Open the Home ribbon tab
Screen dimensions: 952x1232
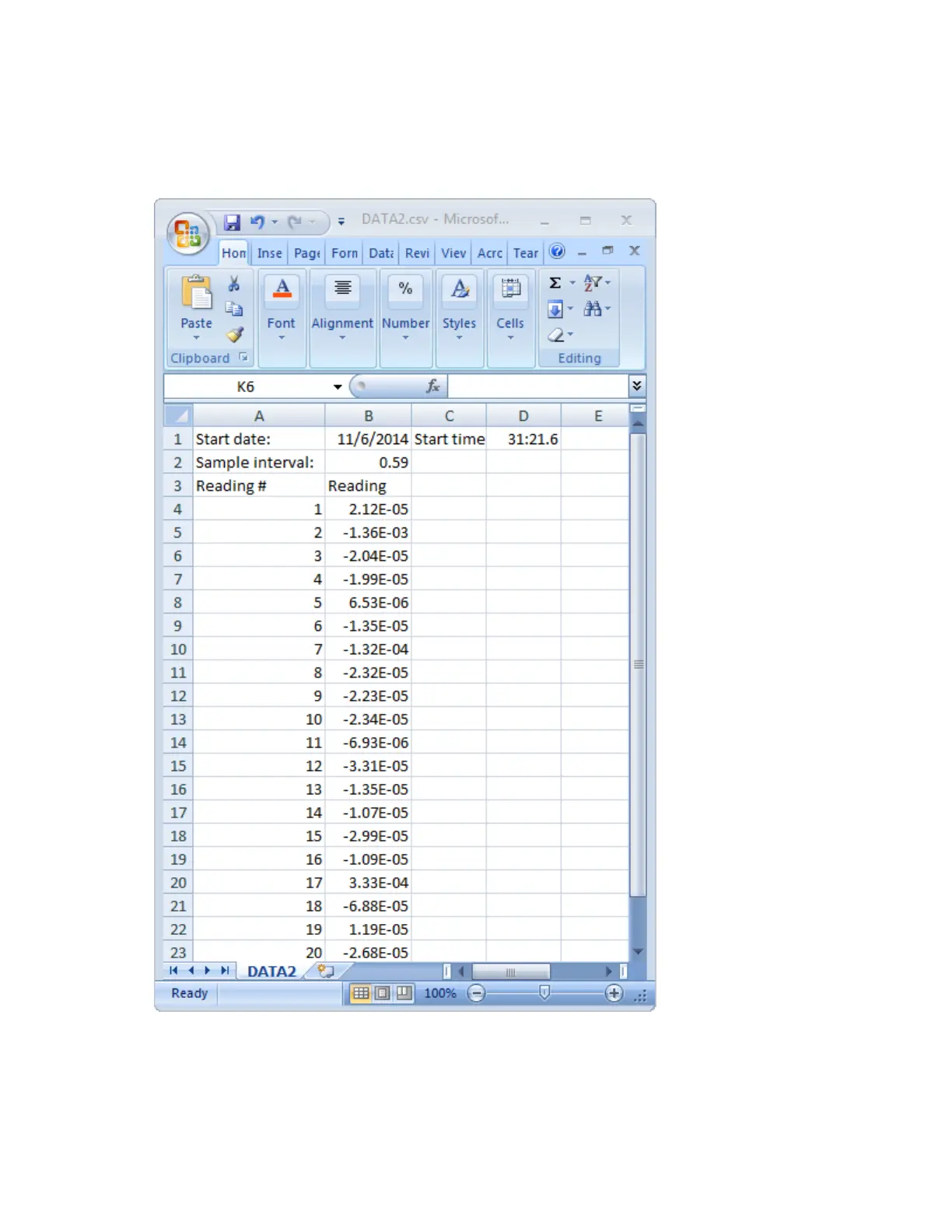(233, 253)
